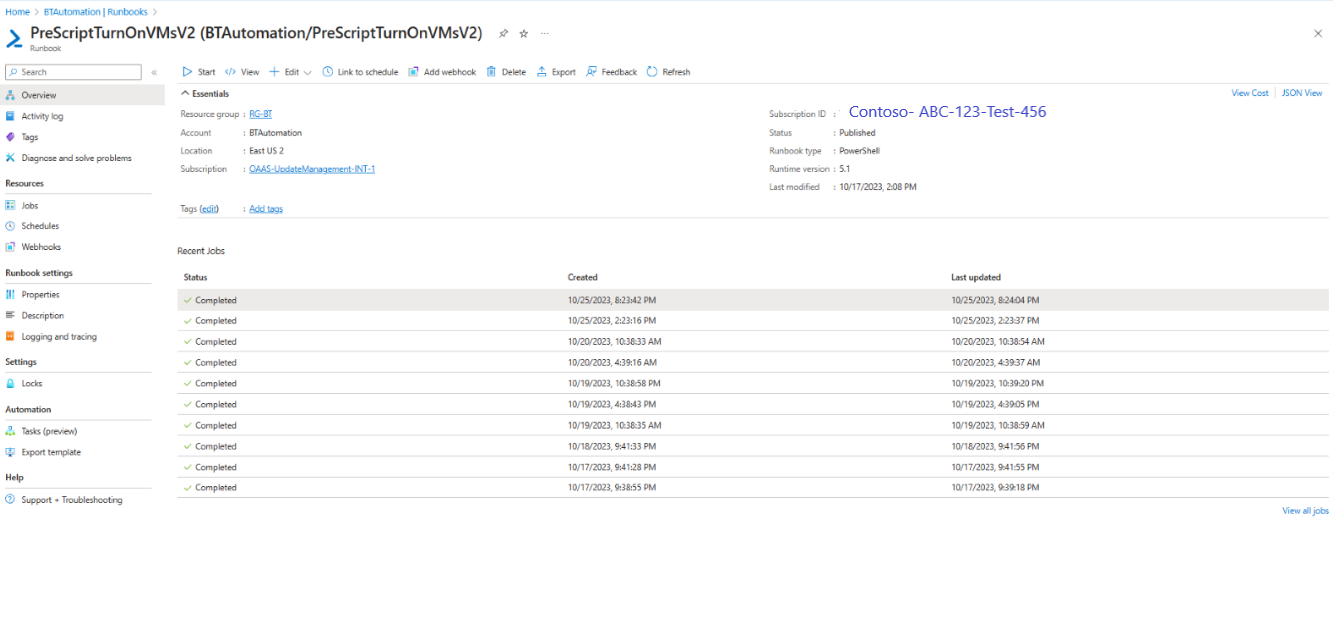Viewport: 1333px width, 643px height.
Task: Click the sidebar Search field
Action: coord(73,72)
